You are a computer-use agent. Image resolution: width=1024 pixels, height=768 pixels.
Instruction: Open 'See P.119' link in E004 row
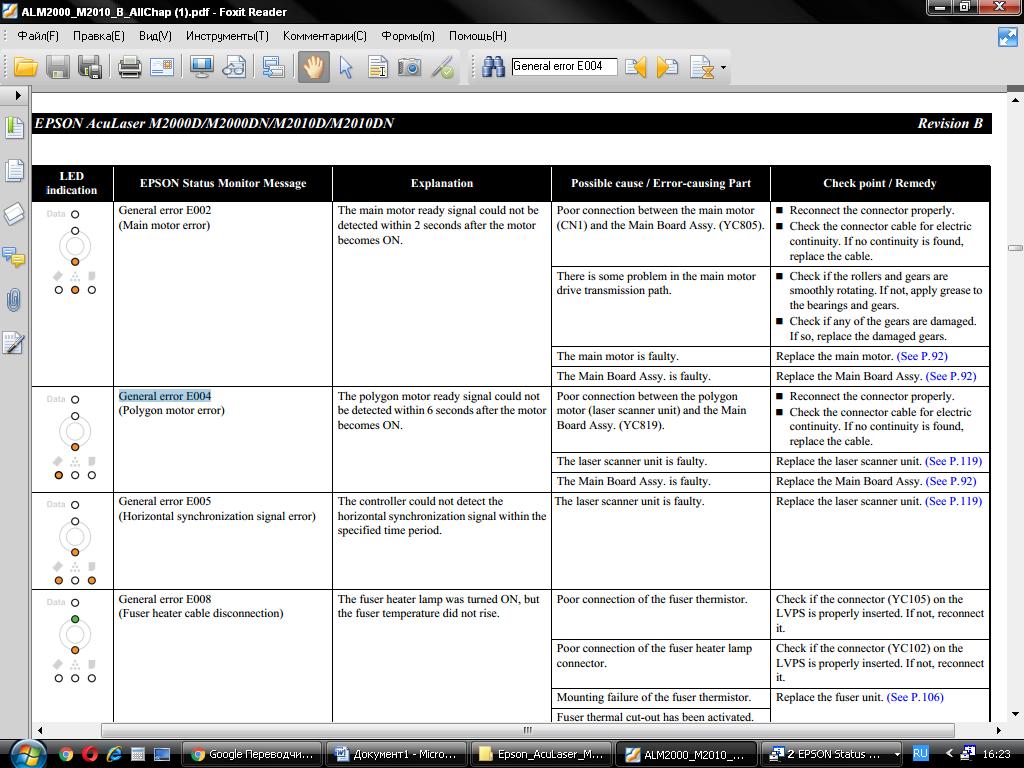pos(953,461)
